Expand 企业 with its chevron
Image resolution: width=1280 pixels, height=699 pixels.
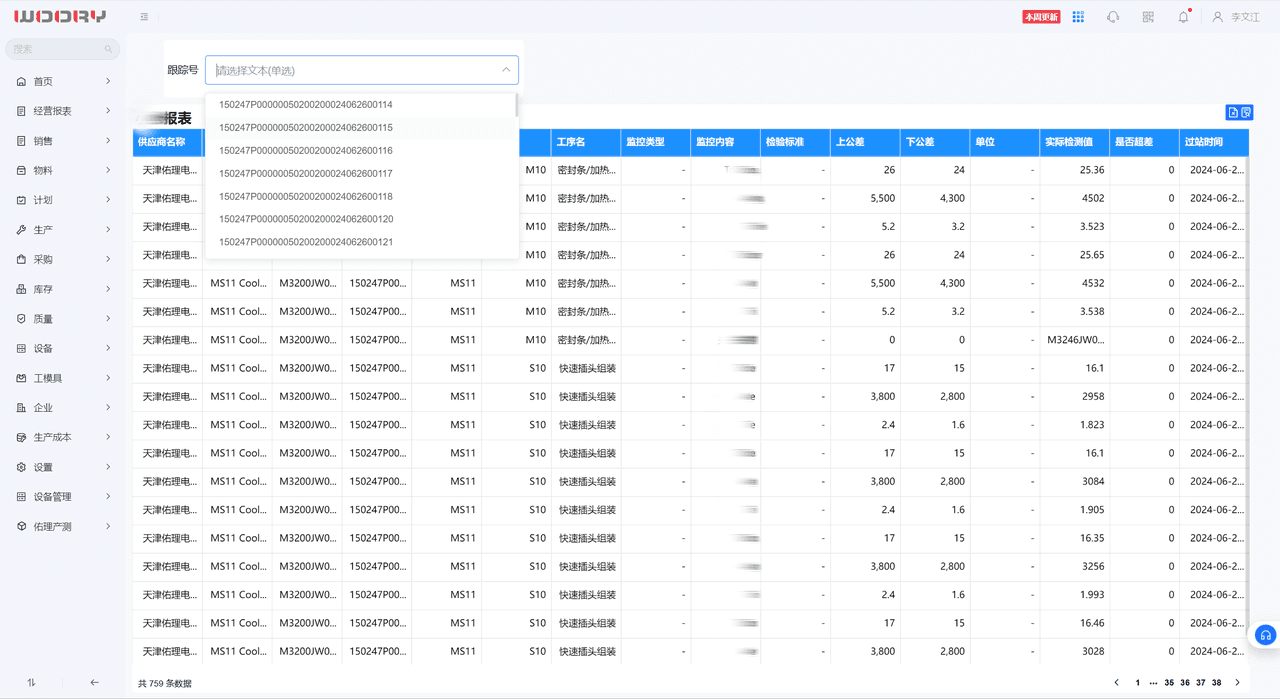tap(108, 408)
